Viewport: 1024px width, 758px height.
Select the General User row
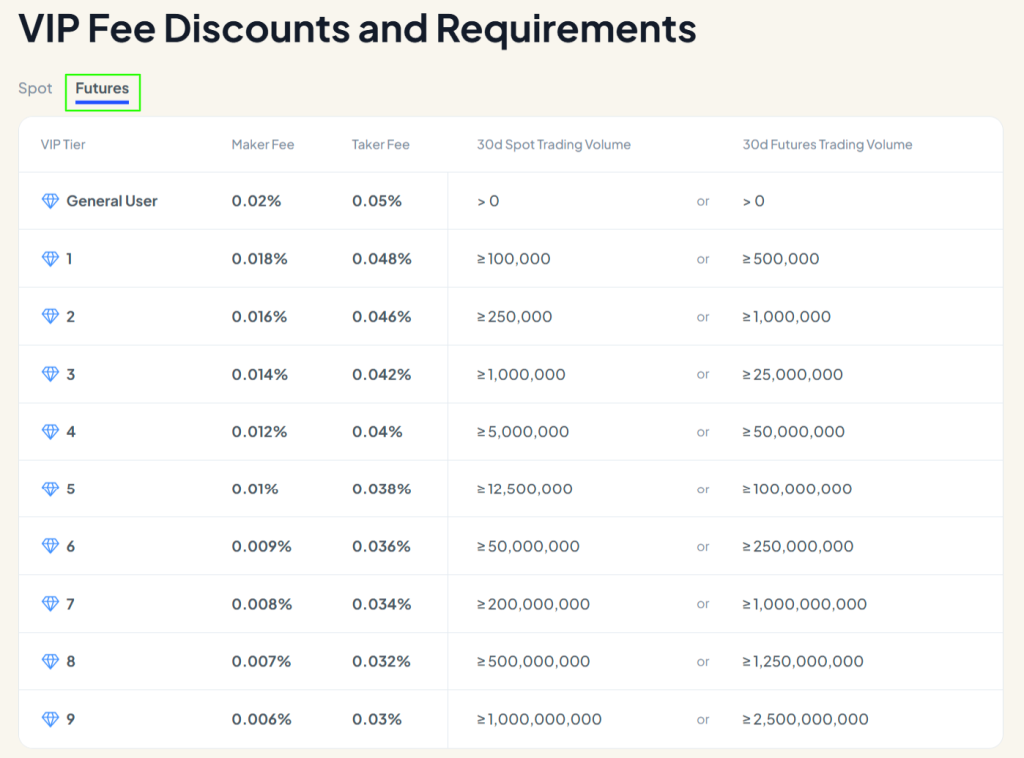(400, 200)
